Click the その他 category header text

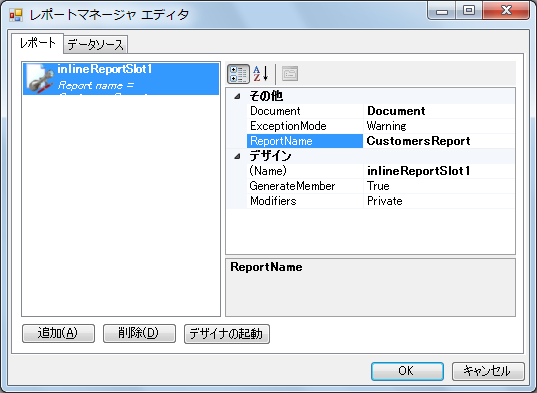[x=266, y=96]
